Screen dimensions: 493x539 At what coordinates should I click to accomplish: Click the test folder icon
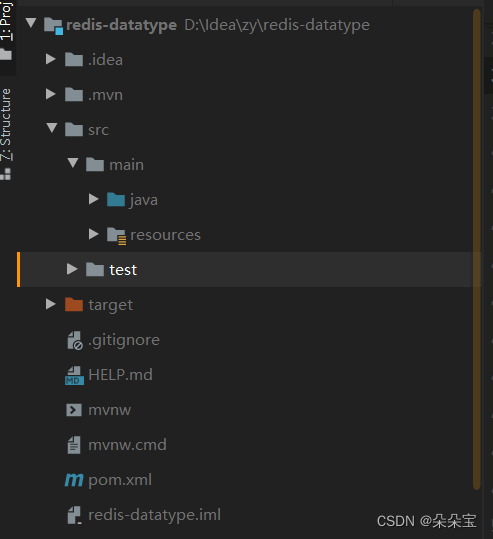(x=95, y=270)
